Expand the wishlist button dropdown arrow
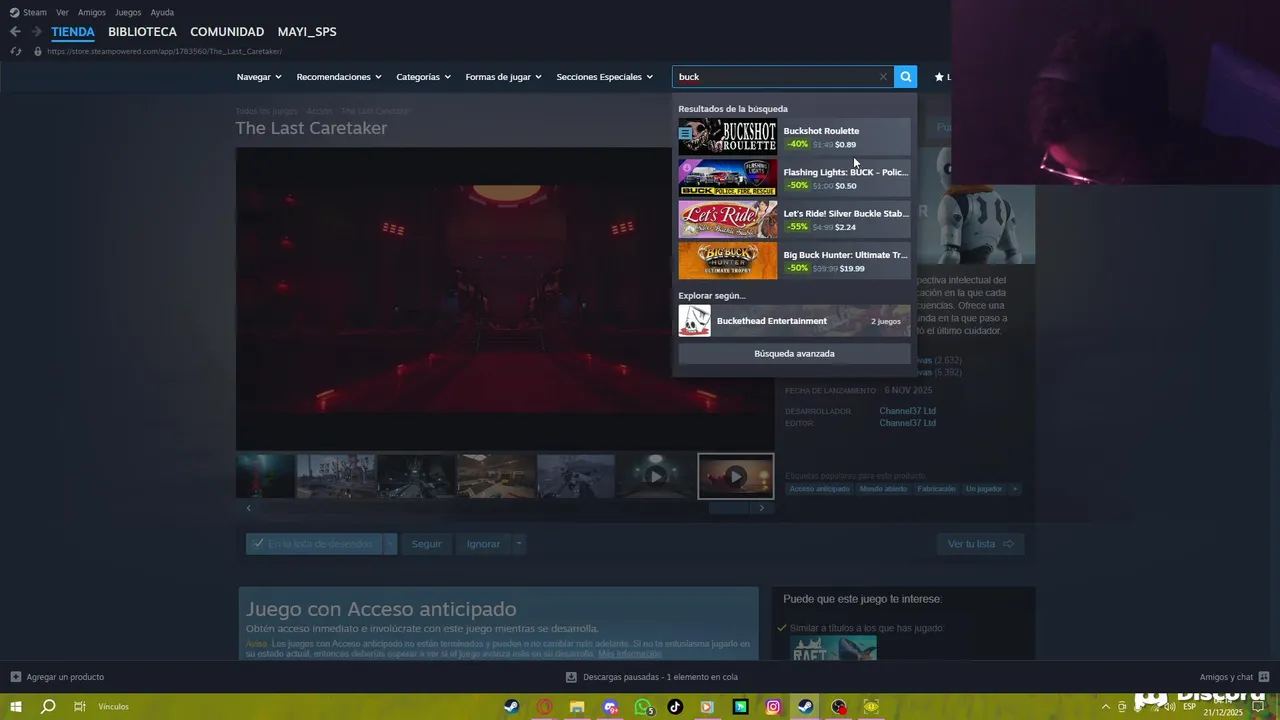This screenshot has height=720, width=1280. click(x=390, y=544)
